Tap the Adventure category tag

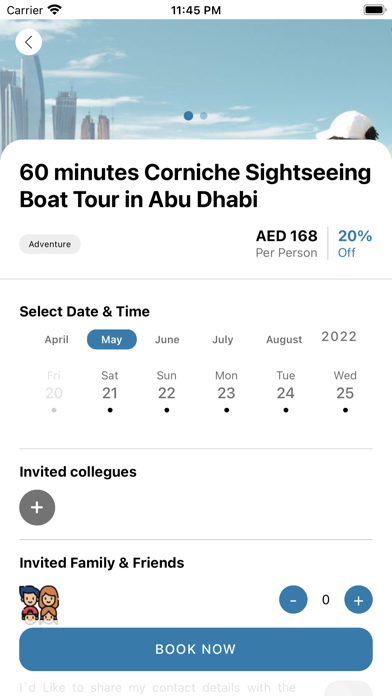50,244
